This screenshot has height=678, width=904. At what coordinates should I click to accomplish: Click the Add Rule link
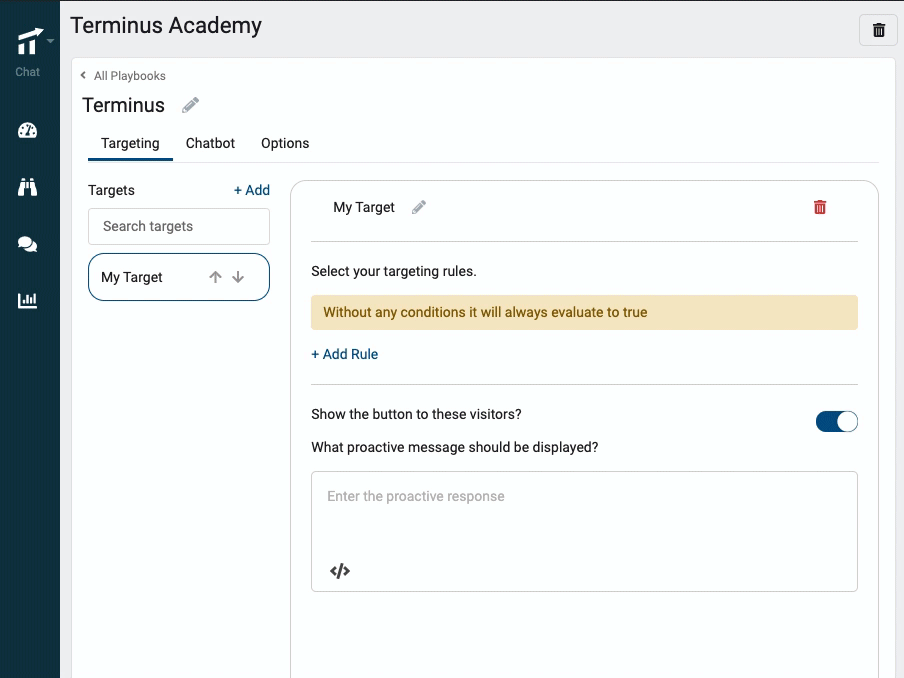345,355
